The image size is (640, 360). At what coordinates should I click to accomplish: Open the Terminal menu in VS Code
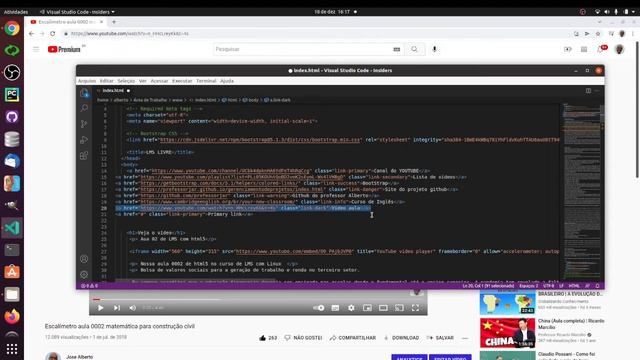[206, 81]
